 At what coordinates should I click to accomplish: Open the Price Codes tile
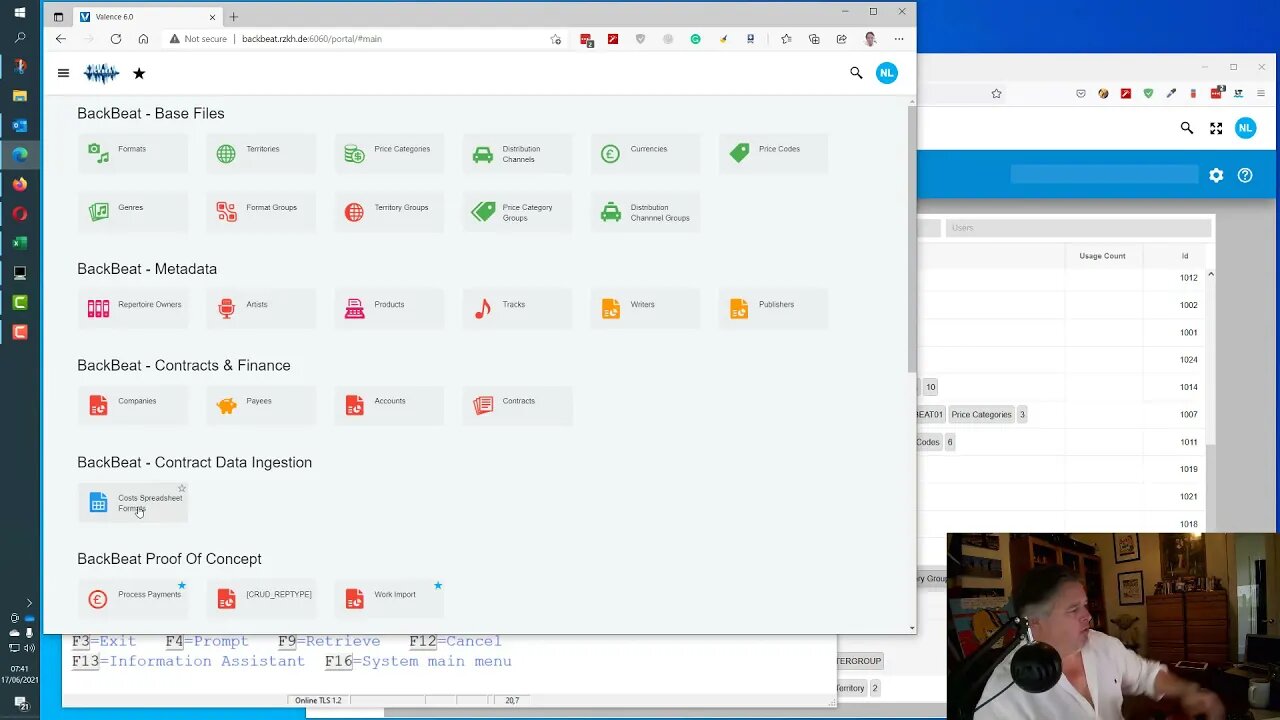click(x=772, y=153)
